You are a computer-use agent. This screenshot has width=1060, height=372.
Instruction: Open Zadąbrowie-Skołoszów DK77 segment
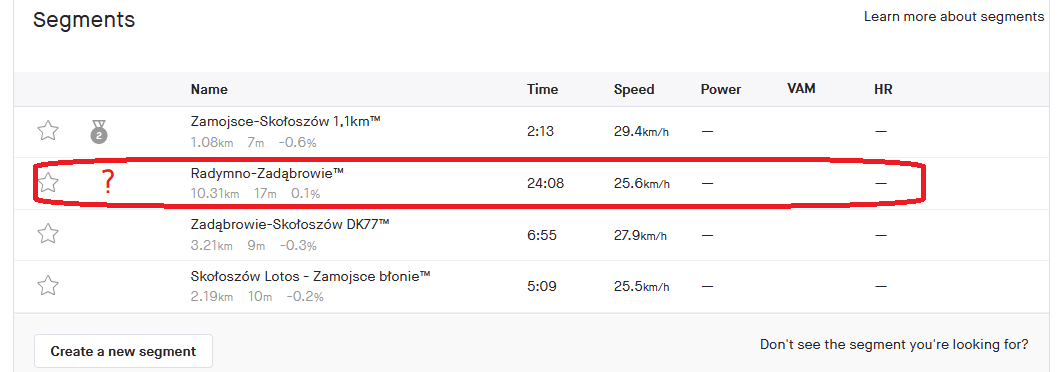coord(291,225)
